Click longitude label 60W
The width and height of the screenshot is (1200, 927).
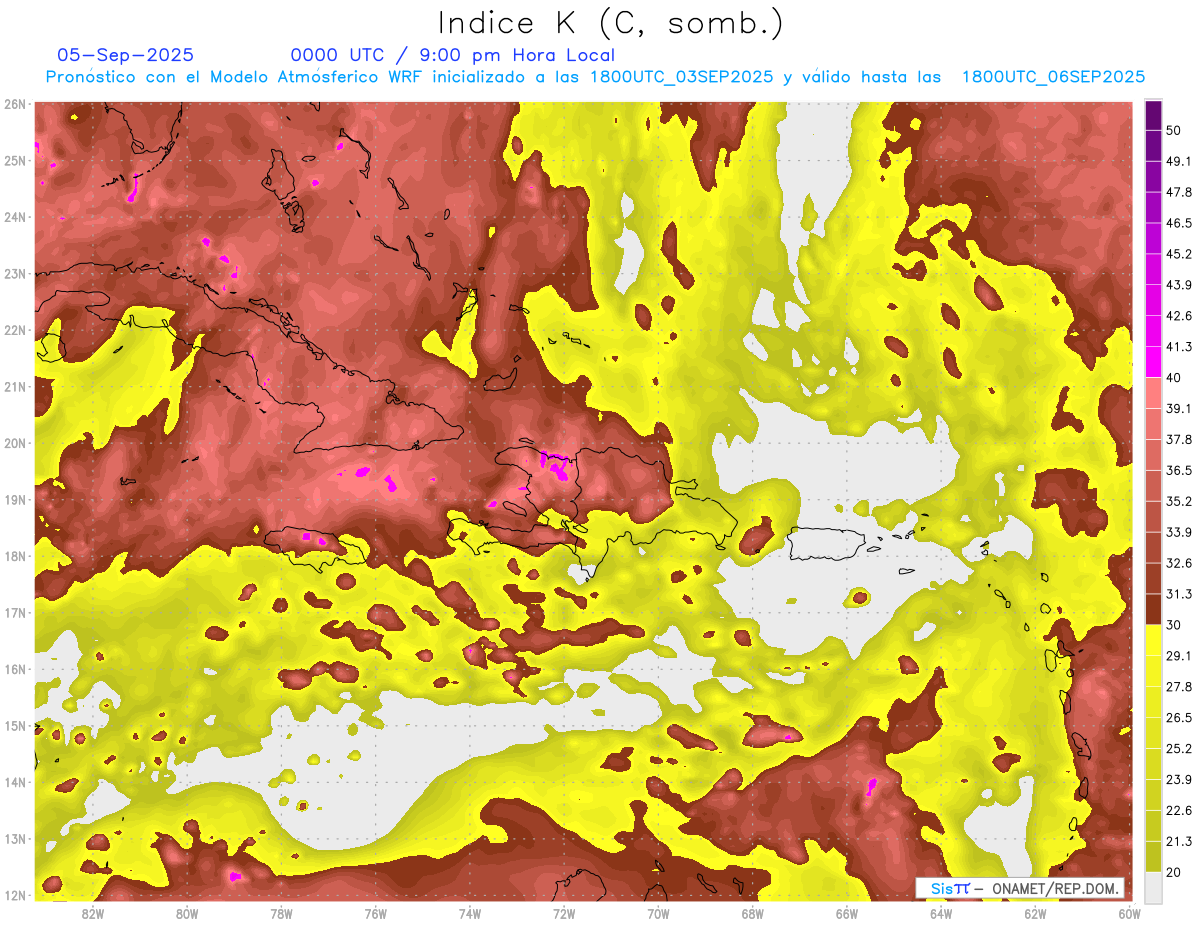(1129, 913)
